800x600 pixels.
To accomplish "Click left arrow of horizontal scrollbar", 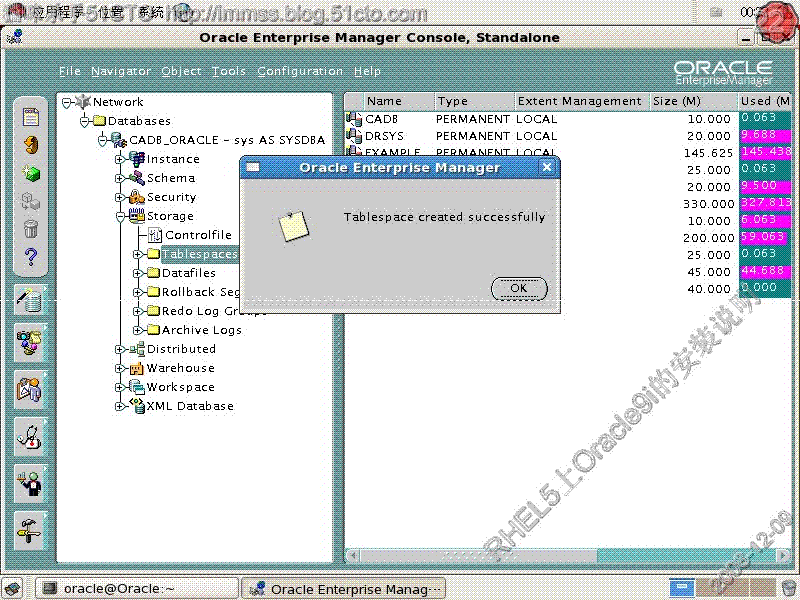I will tap(353, 555).
